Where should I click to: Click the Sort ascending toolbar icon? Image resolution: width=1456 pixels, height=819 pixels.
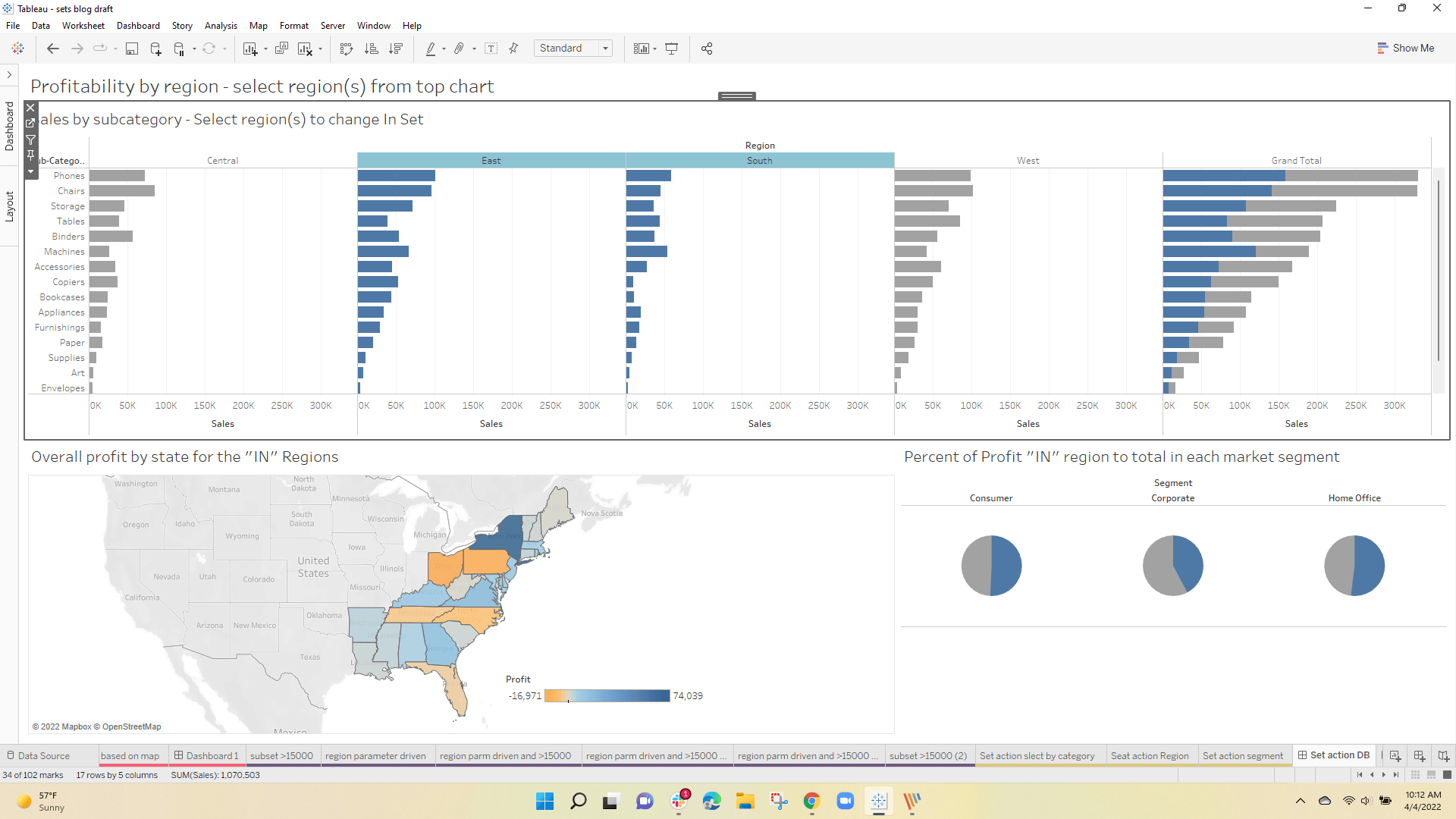(371, 49)
